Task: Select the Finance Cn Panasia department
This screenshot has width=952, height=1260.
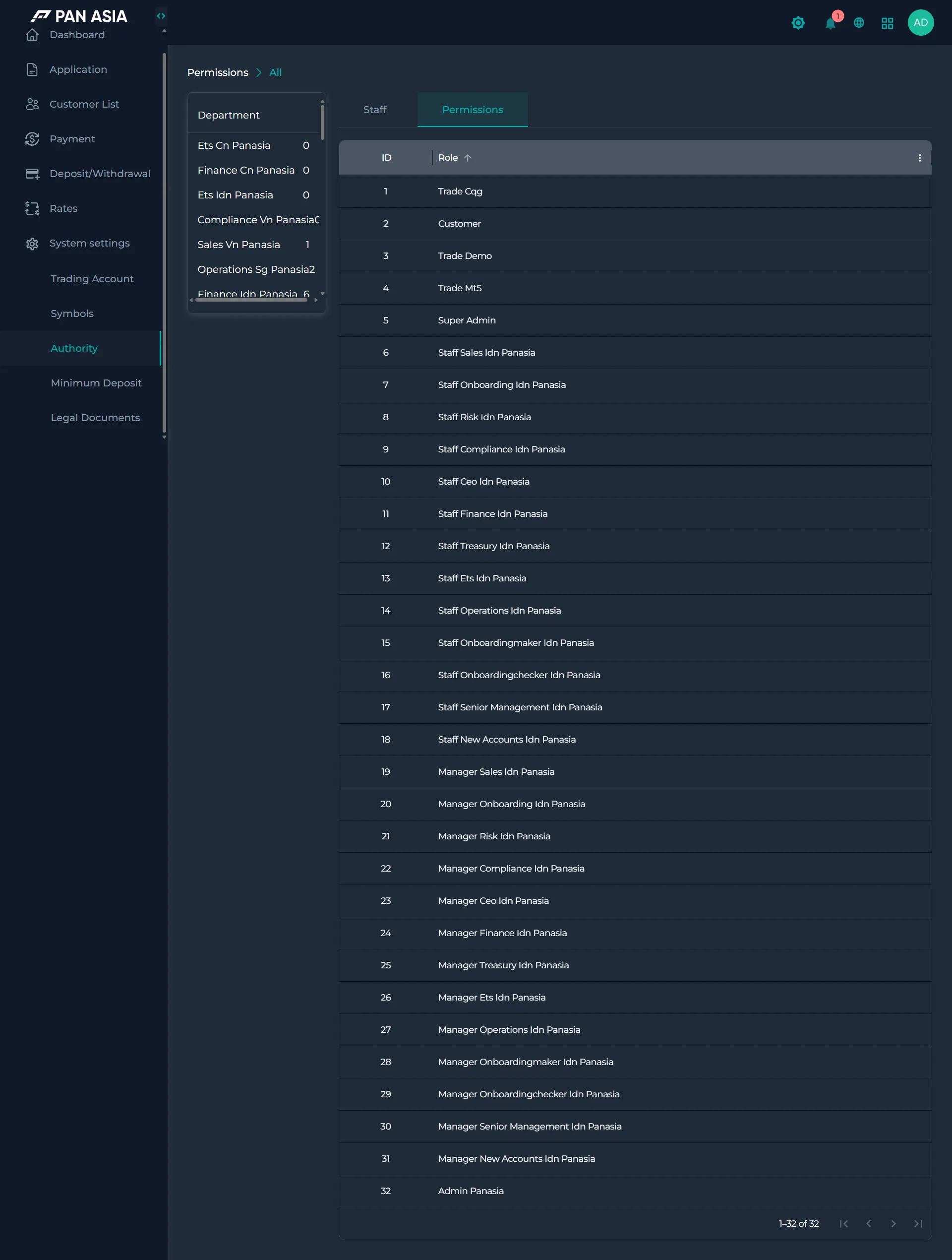Action: [x=253, y=170]
